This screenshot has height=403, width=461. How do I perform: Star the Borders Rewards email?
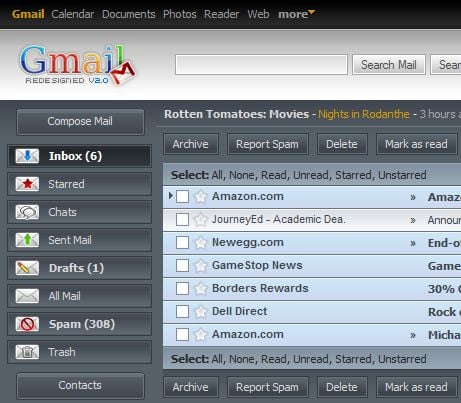click(x=201, y=289)
